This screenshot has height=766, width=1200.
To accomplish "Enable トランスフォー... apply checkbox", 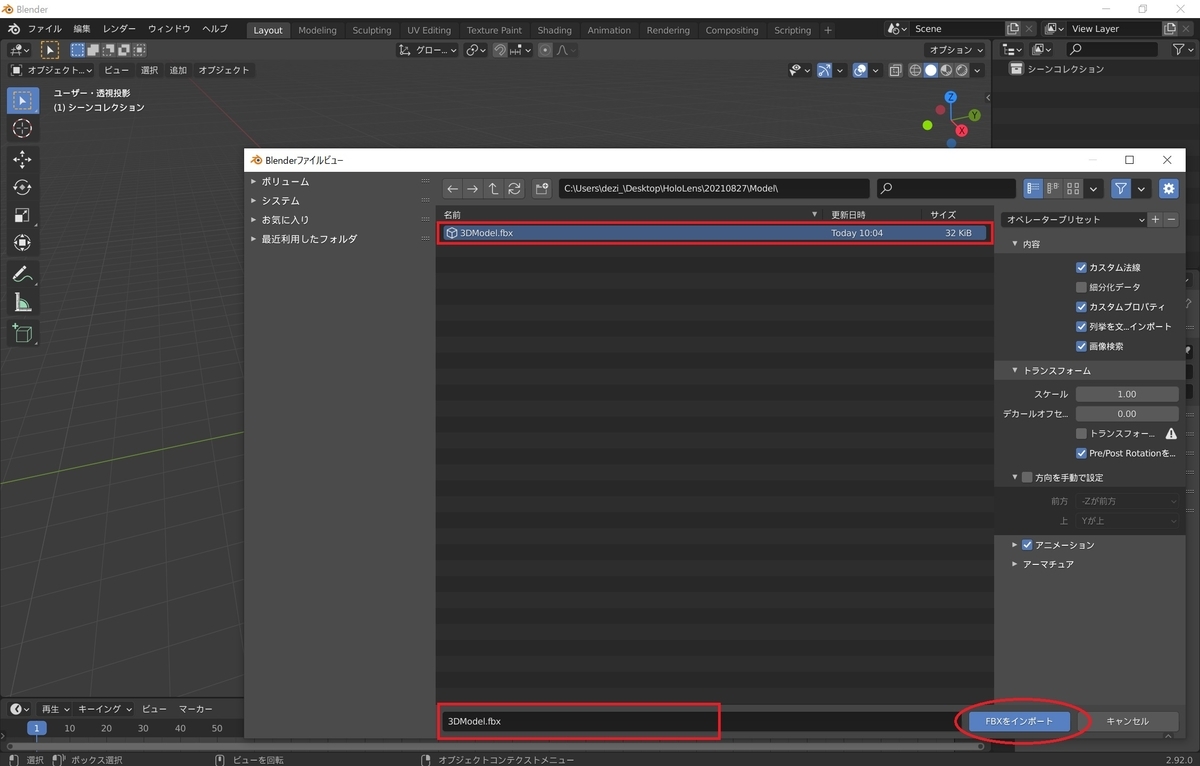I will click(1081, 434).
